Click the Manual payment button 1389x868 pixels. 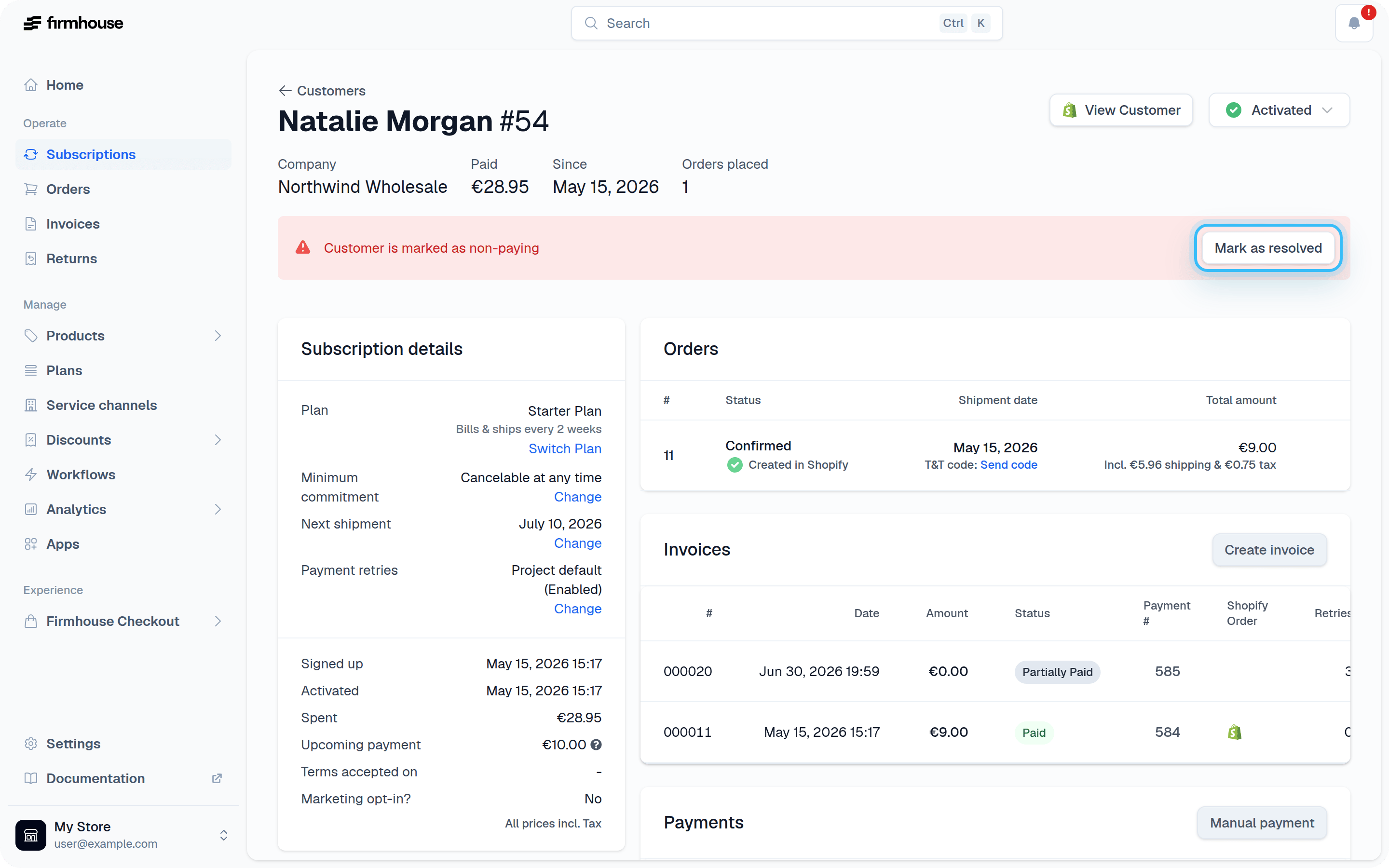1262,823
